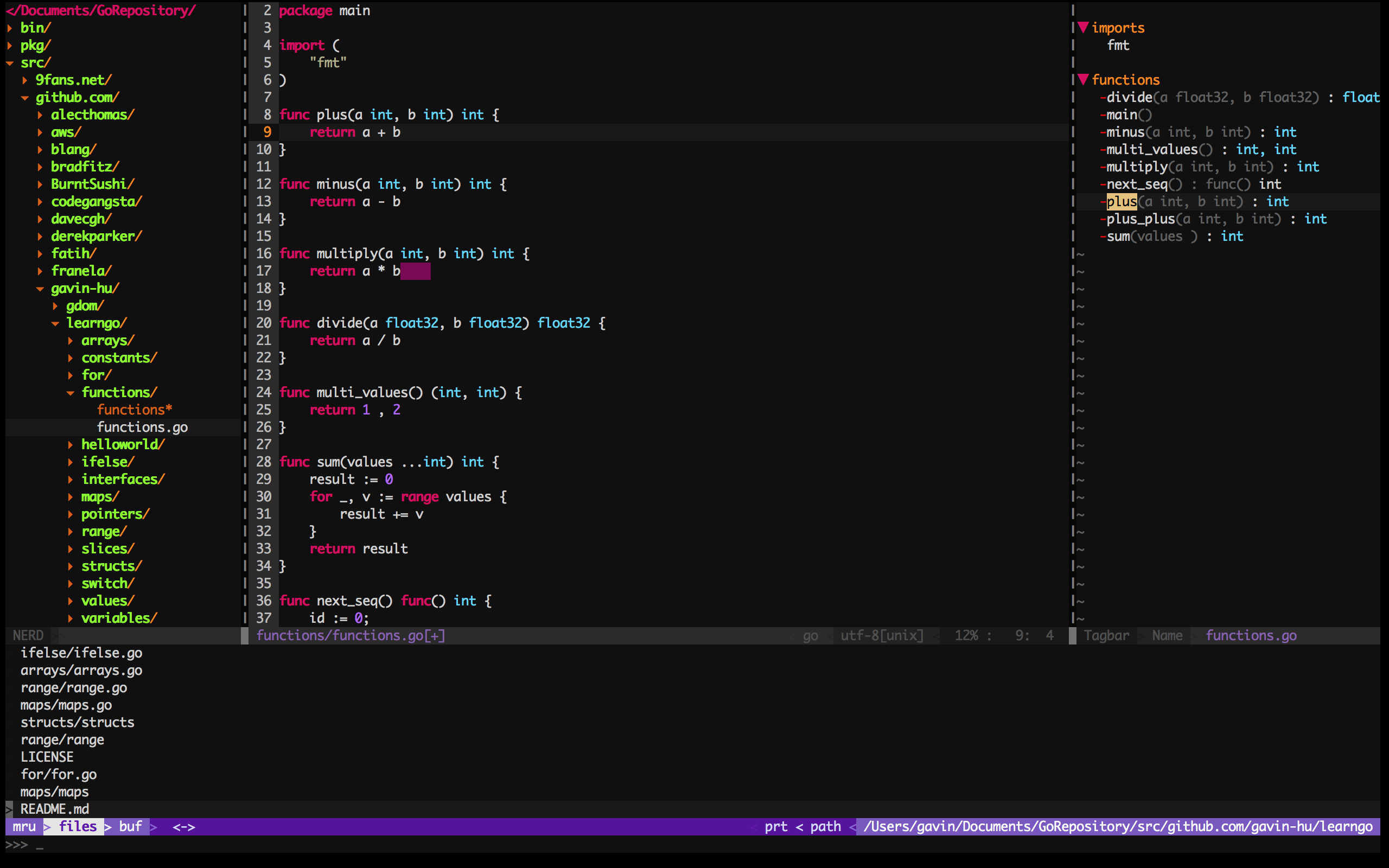Select README.md in CtrlP results list
The image size is (1389, 868).
(54, 809)
